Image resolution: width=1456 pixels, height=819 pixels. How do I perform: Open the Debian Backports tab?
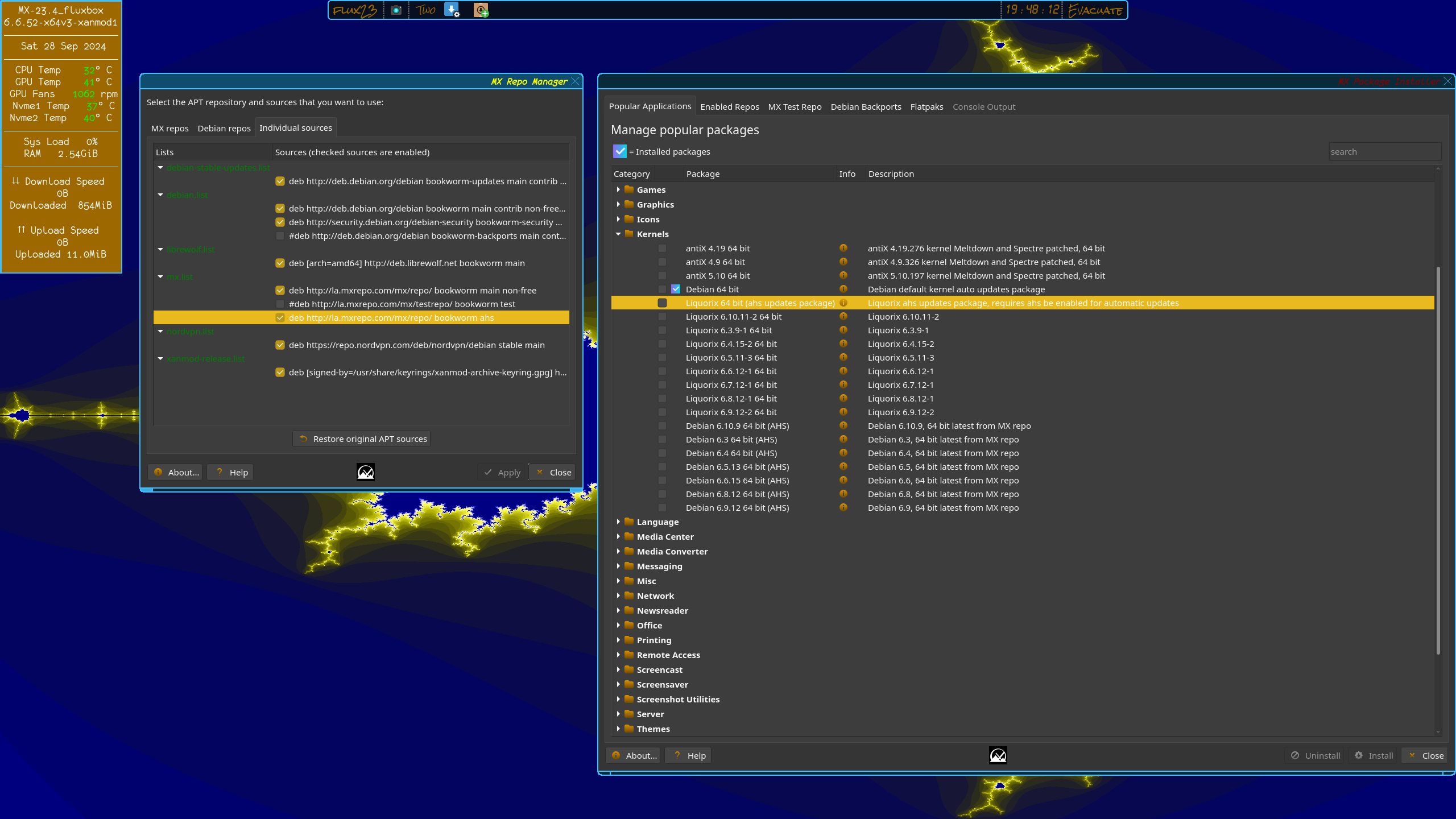point(866,107)
